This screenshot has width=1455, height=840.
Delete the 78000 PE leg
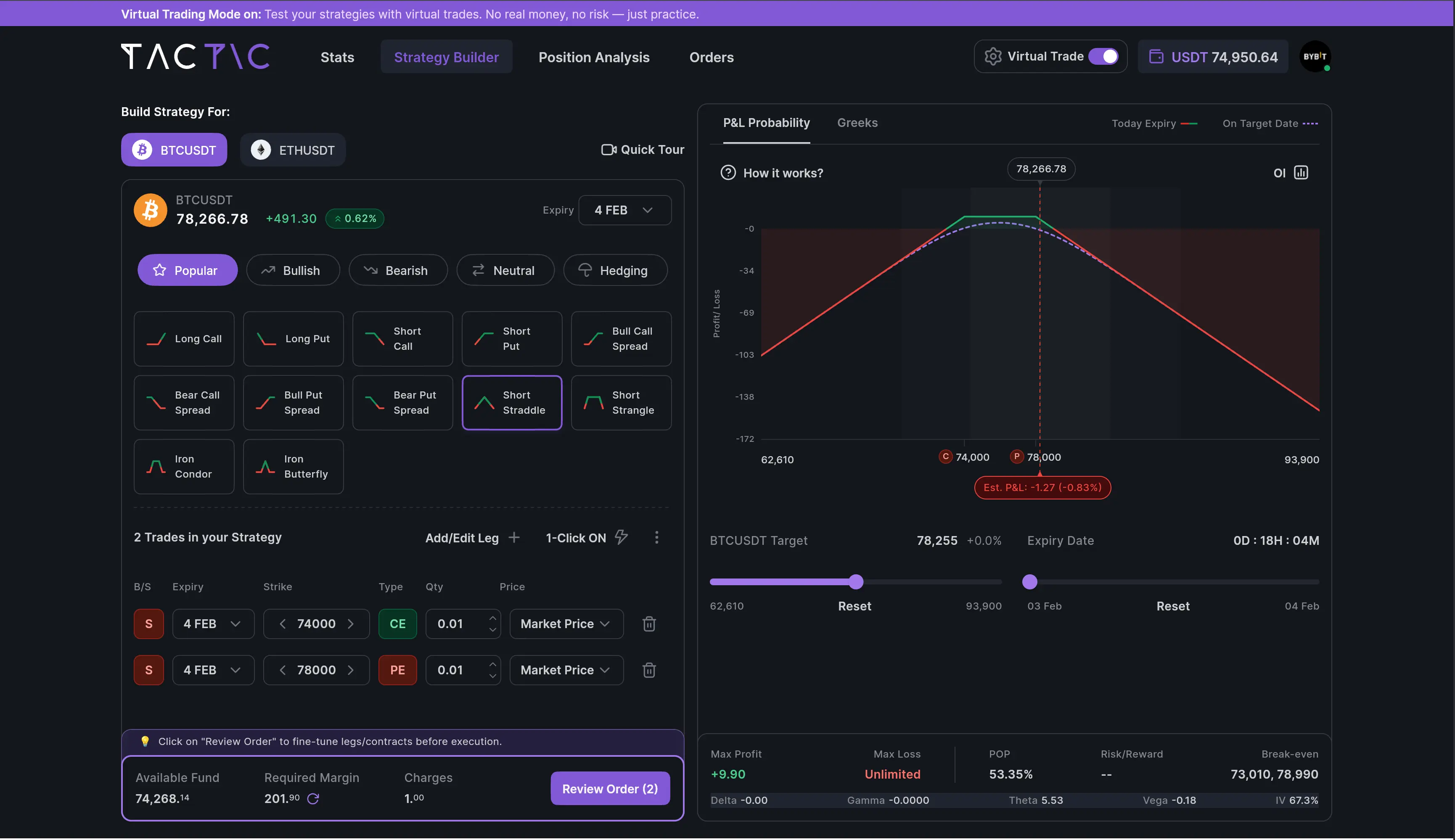[649, 670]
